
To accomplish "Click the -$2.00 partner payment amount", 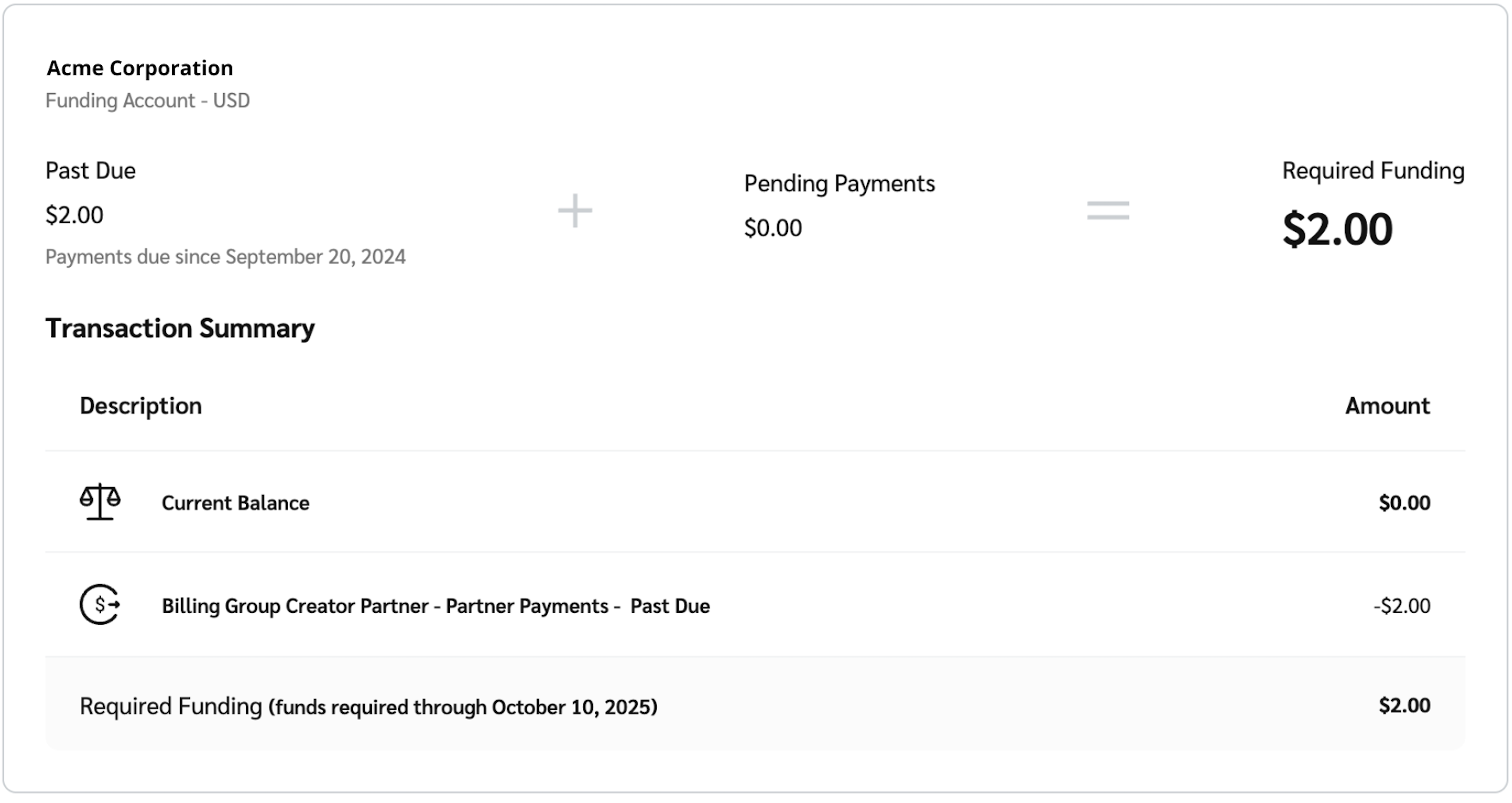I will (x=1402, y=606).
